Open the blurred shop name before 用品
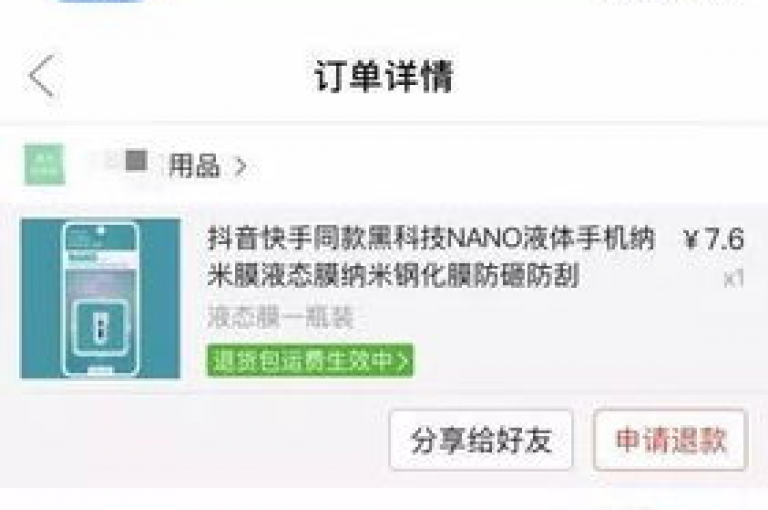768x510 pixels. tap(120, 164)
